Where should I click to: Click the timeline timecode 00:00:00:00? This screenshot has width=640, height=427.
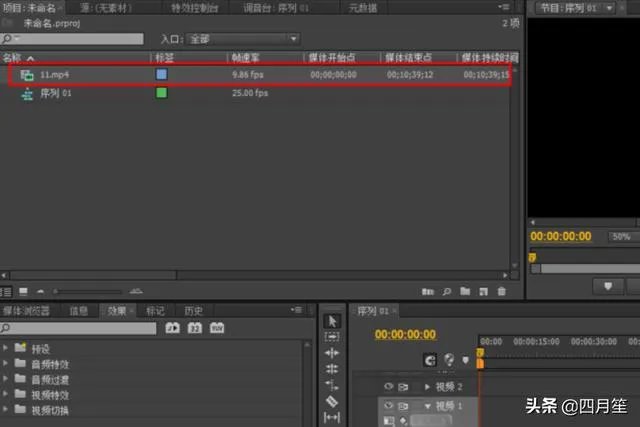coord(405,334)
